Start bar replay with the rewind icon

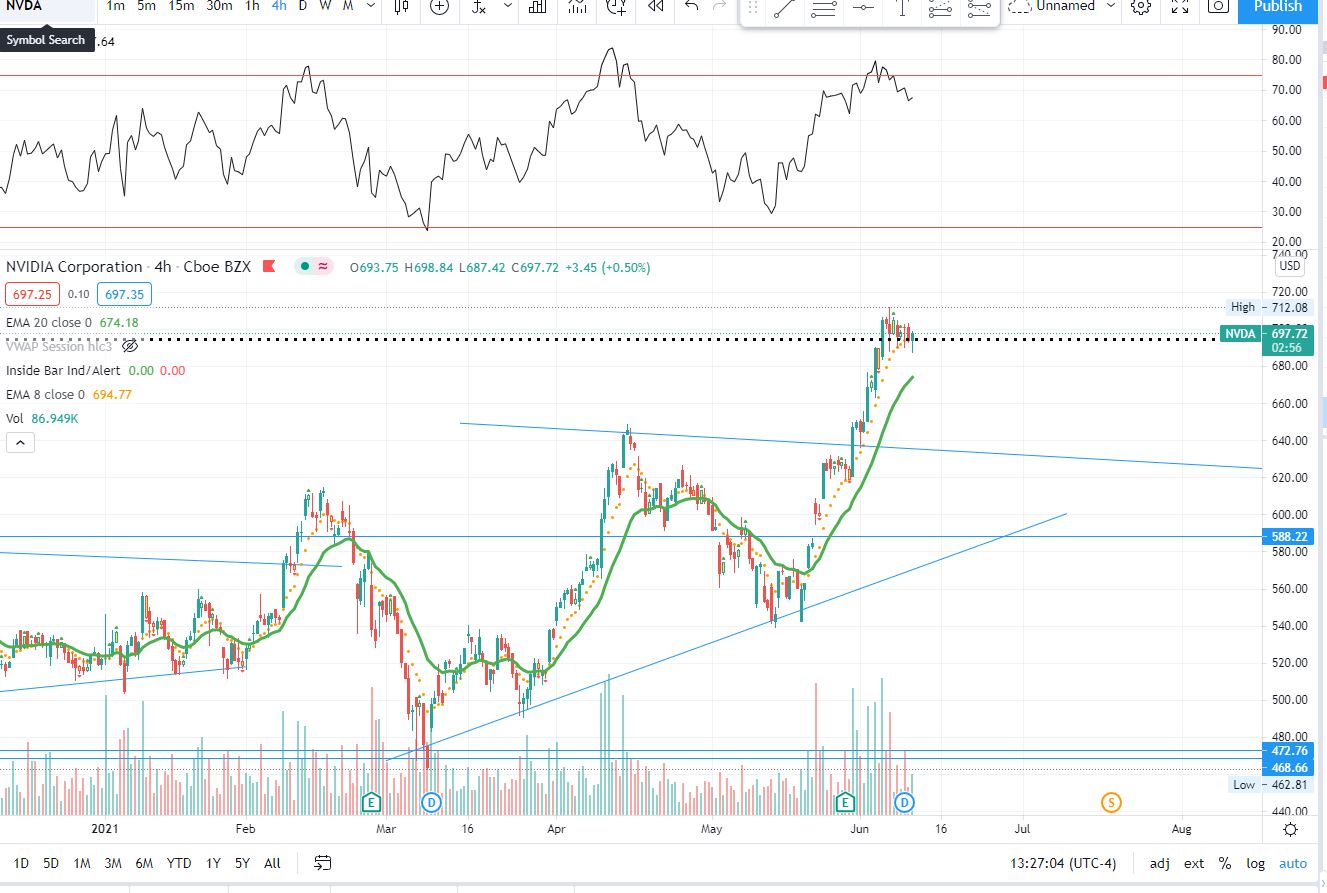pos(656,6)
